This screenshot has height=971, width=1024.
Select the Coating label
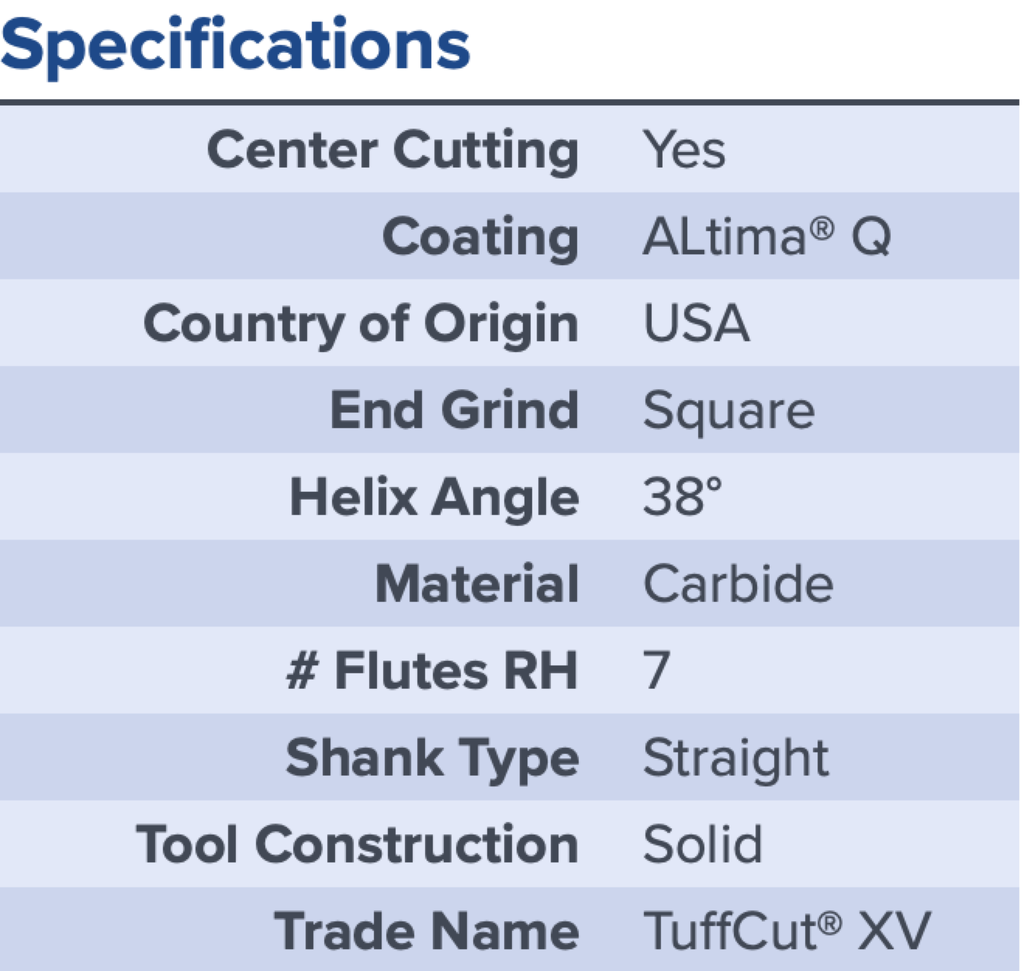pos(480,238)
